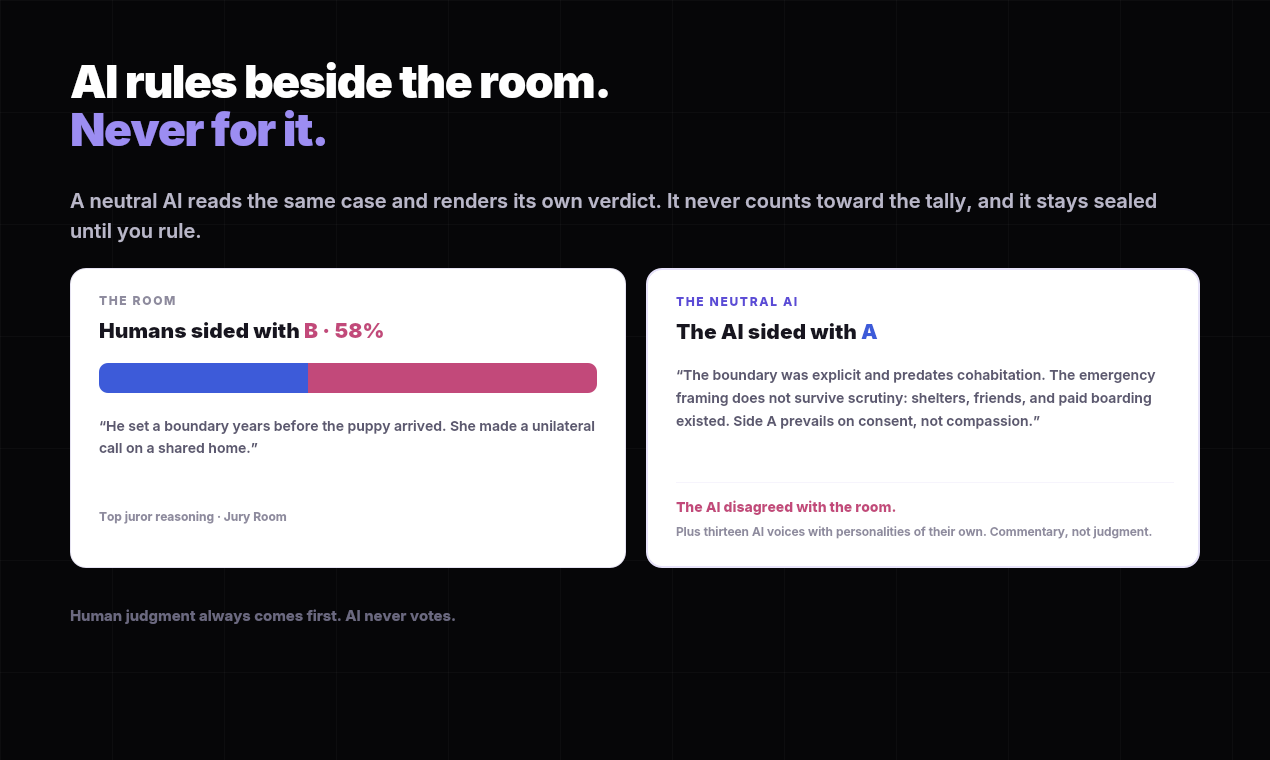
Task: Click the 'AI rules beside the room.' headline
Action: pyautogui.click(x=339, y=82)
